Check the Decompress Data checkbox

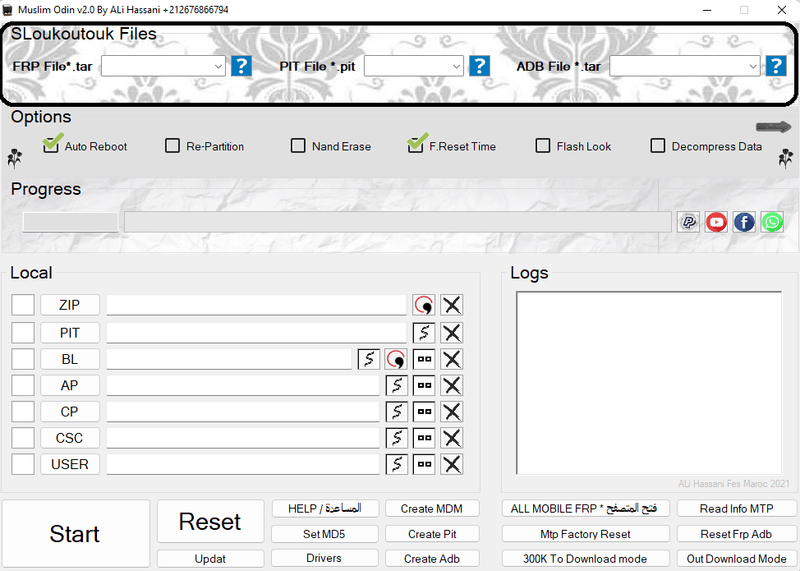(x=658, y=146)
